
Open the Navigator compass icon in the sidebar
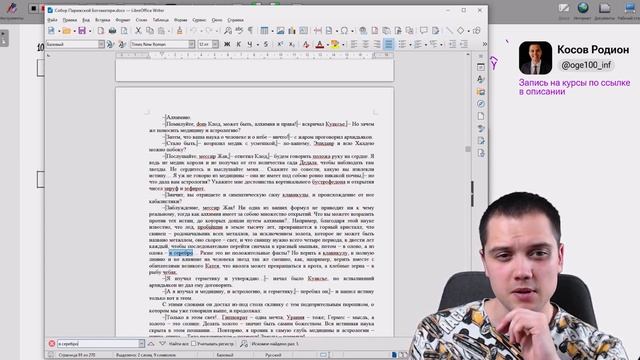coord(481,104)
